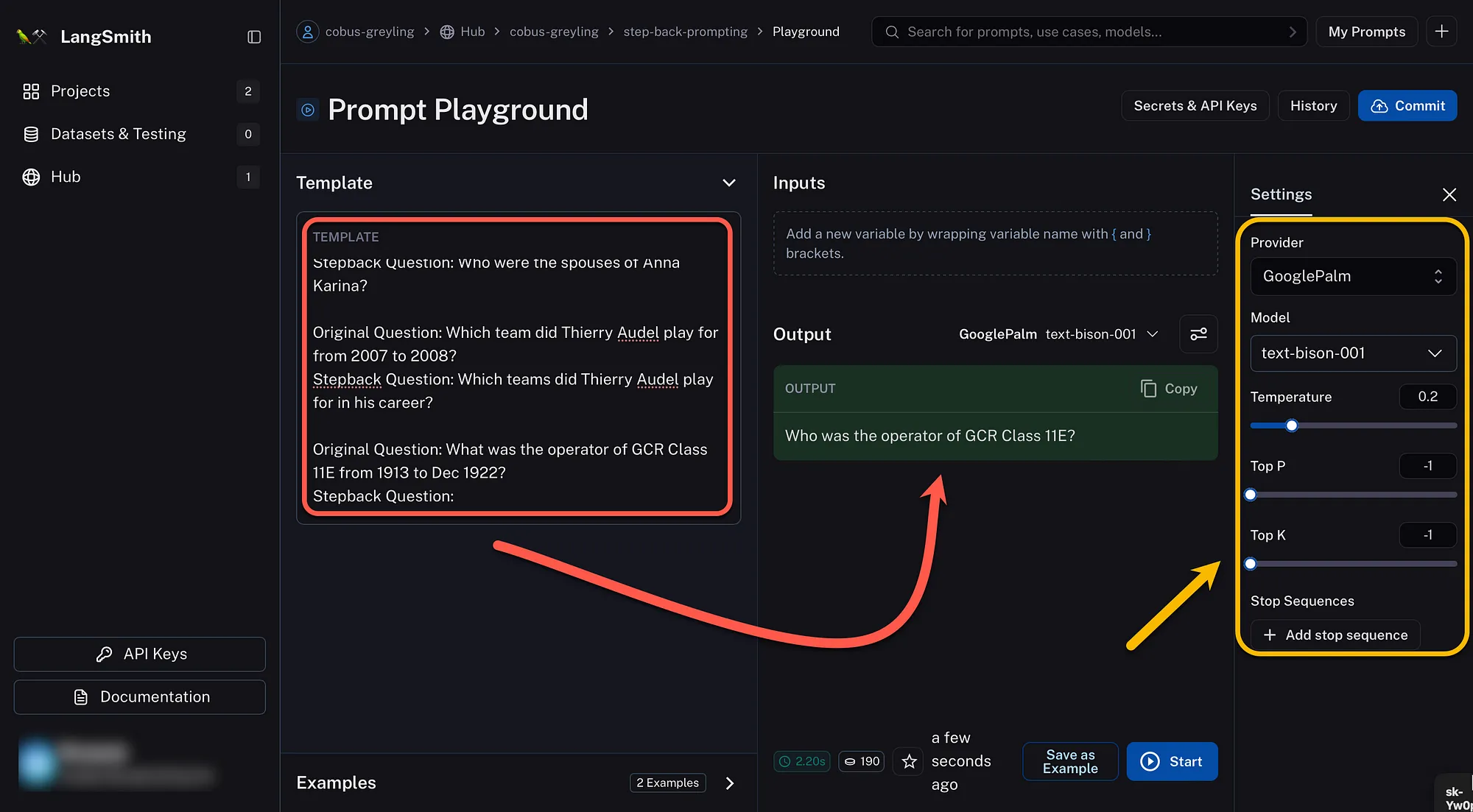This screenshot has height=812, width=1473.
Task: Click the Projects grid icon
Action: [x=31, y=91]
